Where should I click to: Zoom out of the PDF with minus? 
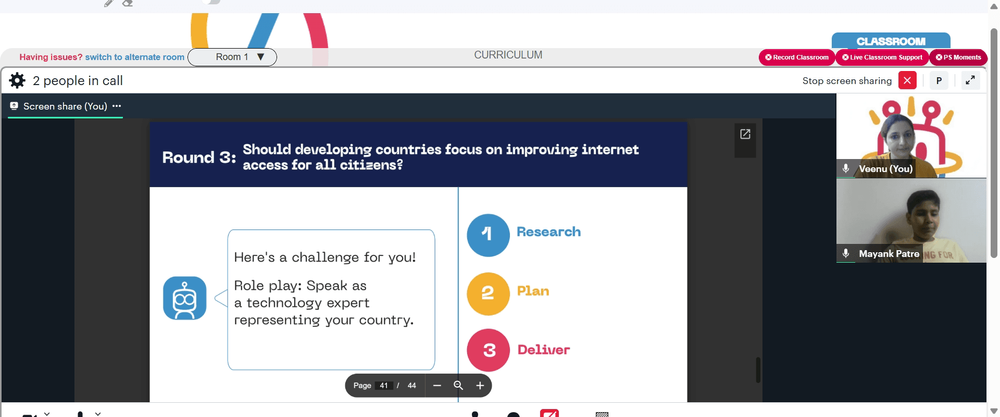[x=437, y=386]
